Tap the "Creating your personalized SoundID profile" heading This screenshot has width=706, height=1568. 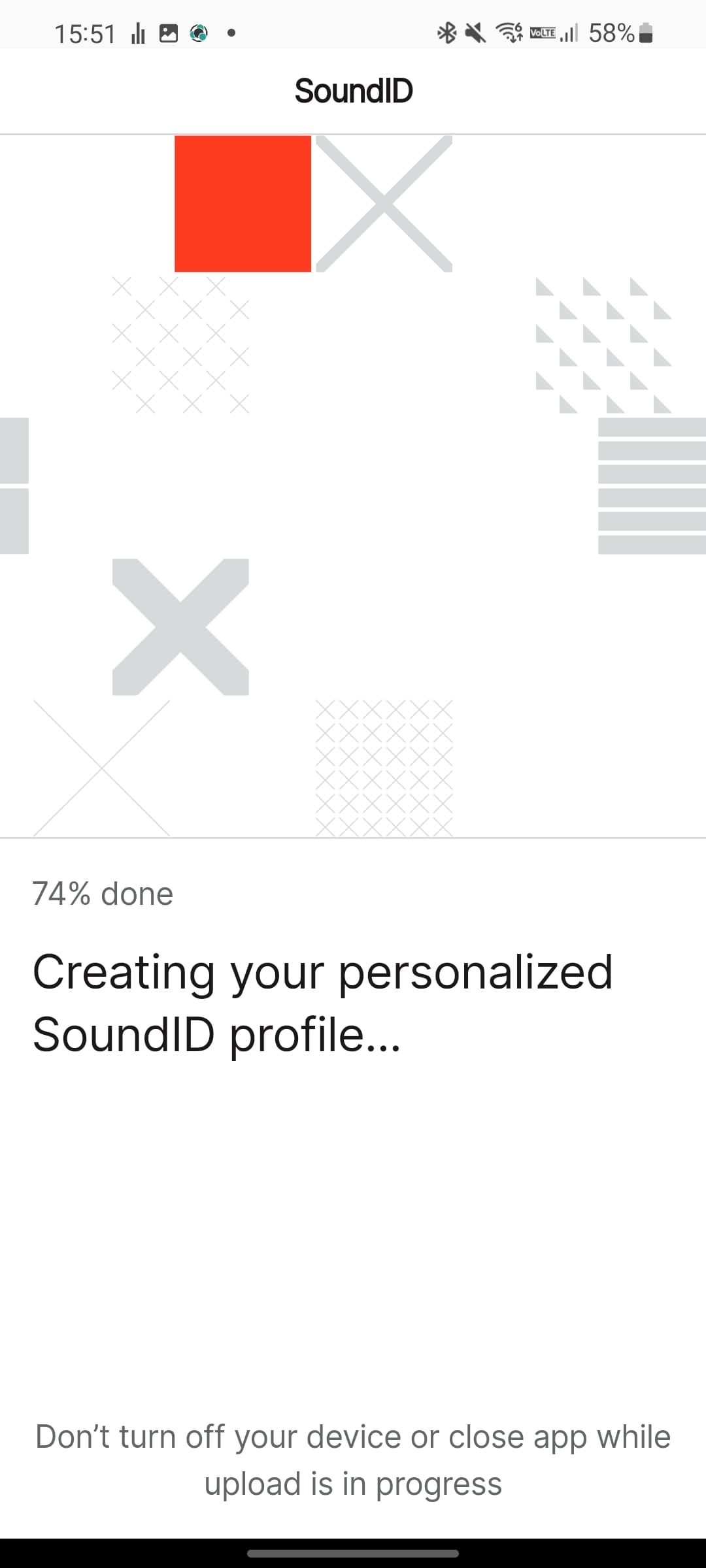tap(323, 1003)
